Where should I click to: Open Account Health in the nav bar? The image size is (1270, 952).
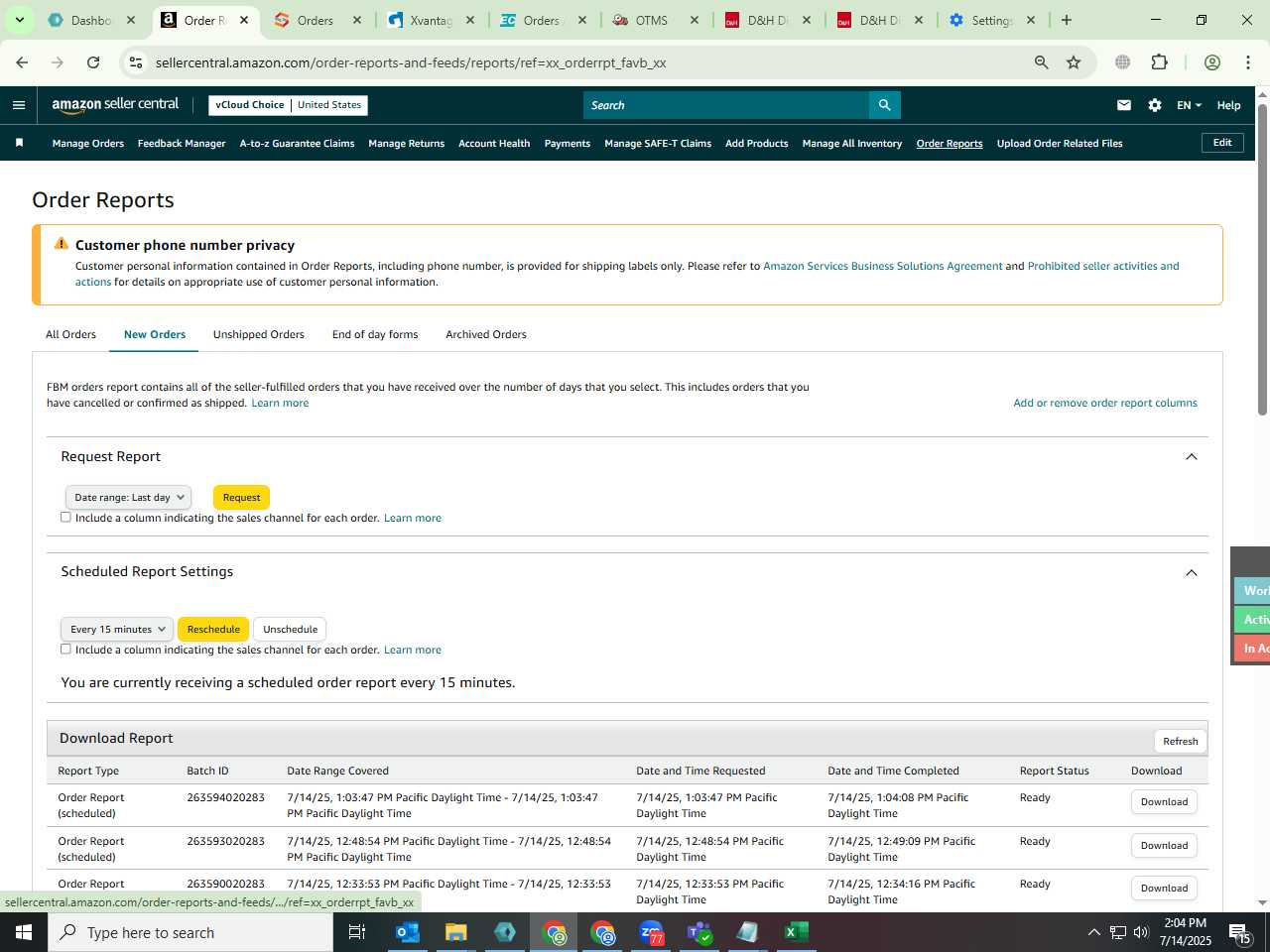coord(494,144)
